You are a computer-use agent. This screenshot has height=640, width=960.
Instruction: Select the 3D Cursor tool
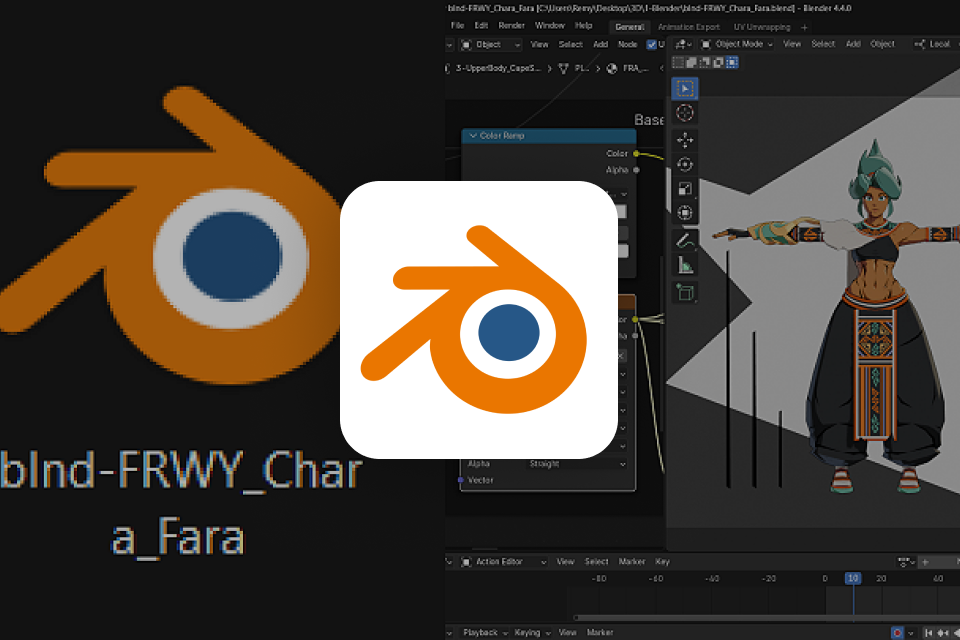pos(684,113)
